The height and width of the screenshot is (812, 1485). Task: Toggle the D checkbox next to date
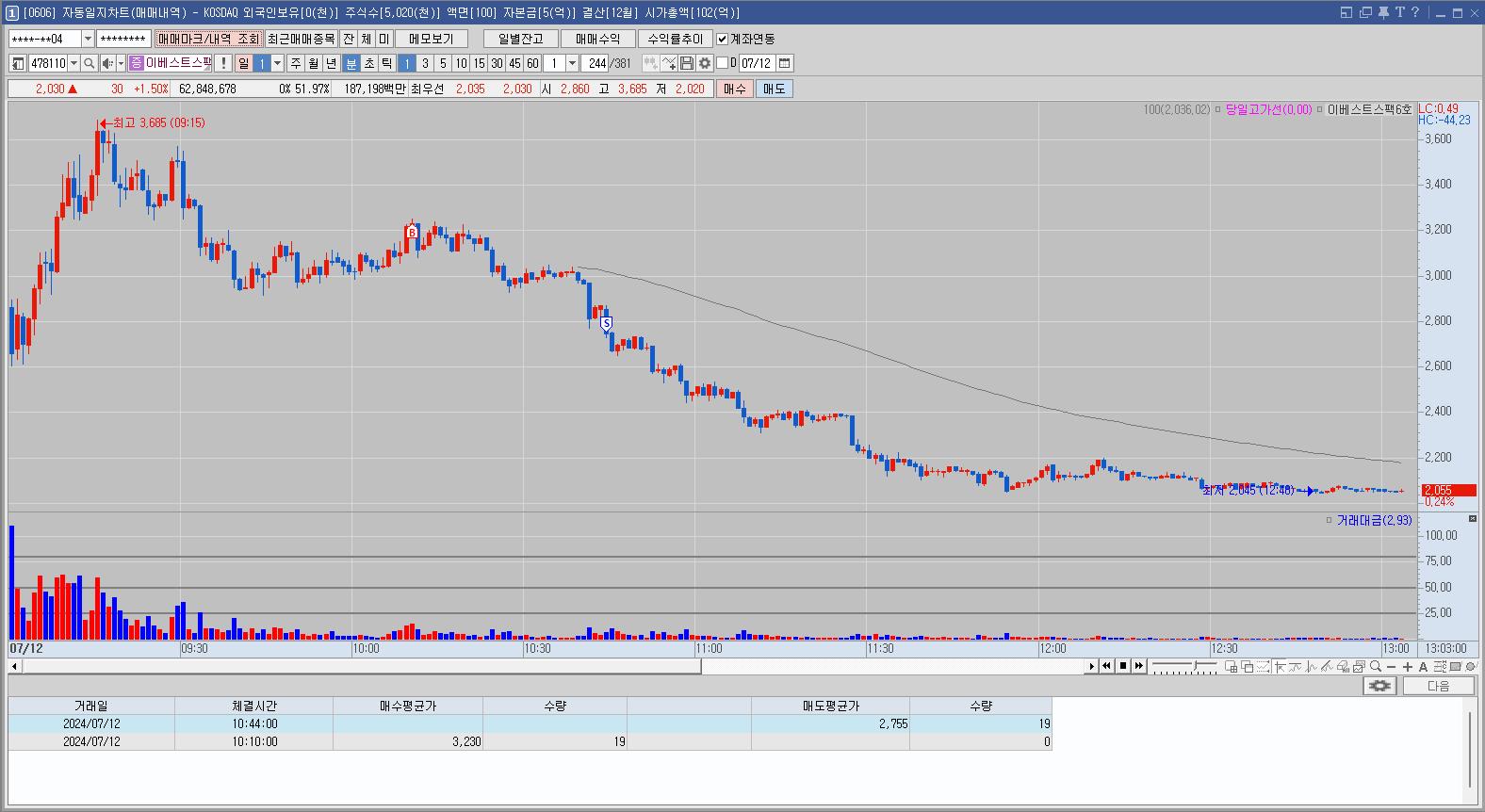(x=723, y=63)
